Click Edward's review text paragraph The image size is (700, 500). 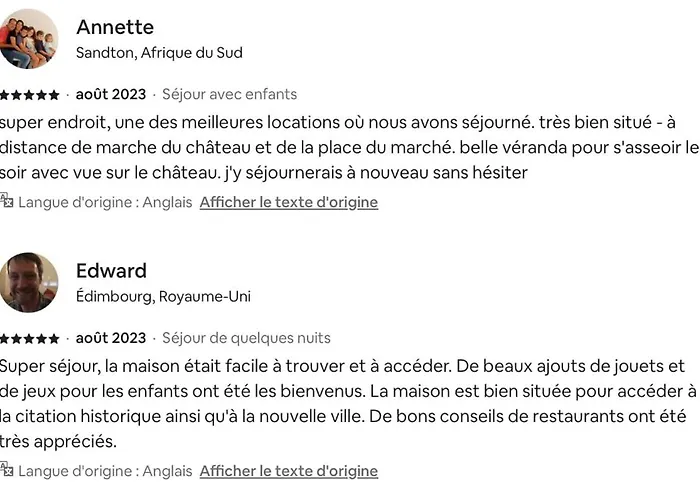(340, 403)
